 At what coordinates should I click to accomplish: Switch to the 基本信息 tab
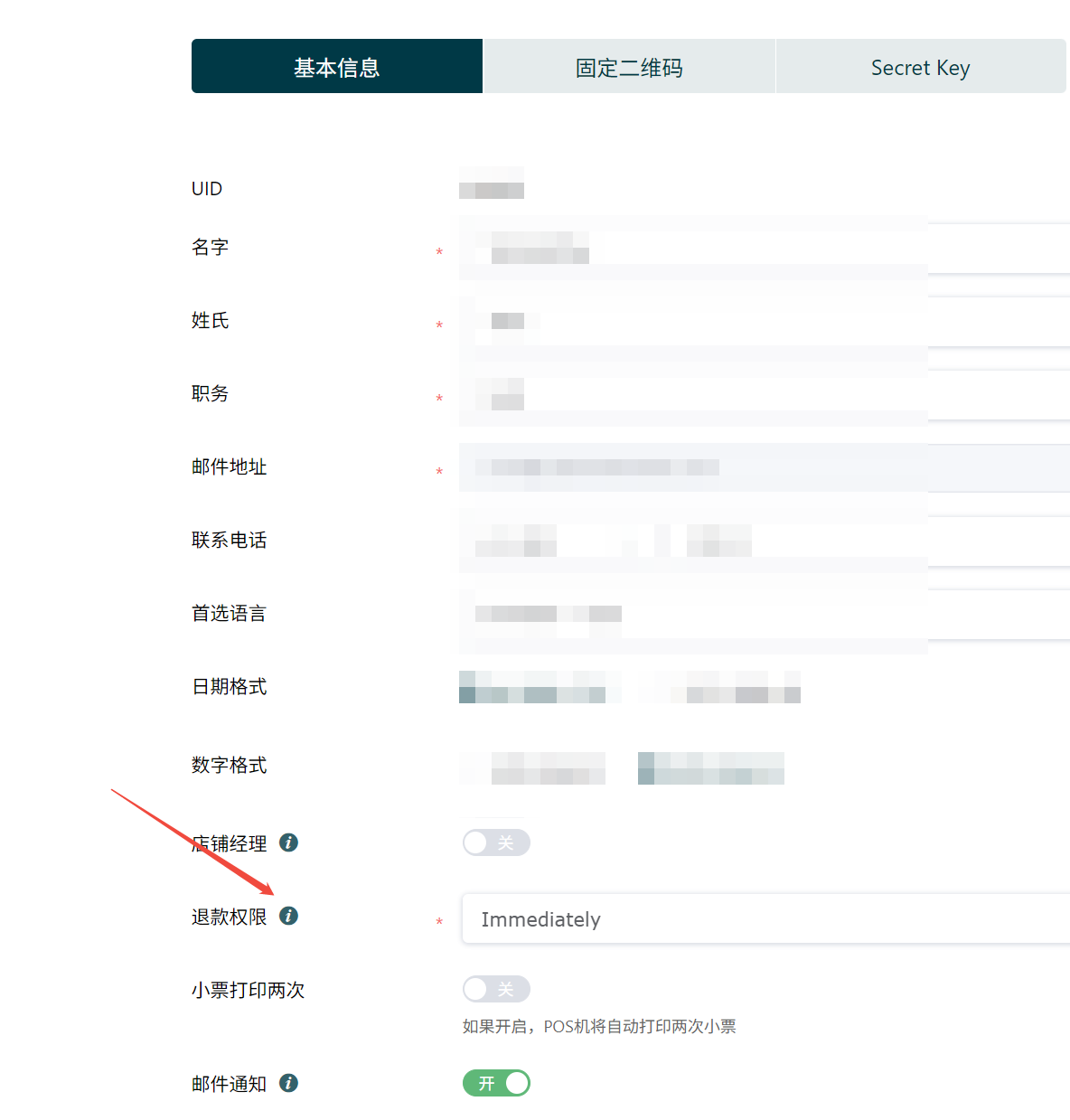[337, 66]
